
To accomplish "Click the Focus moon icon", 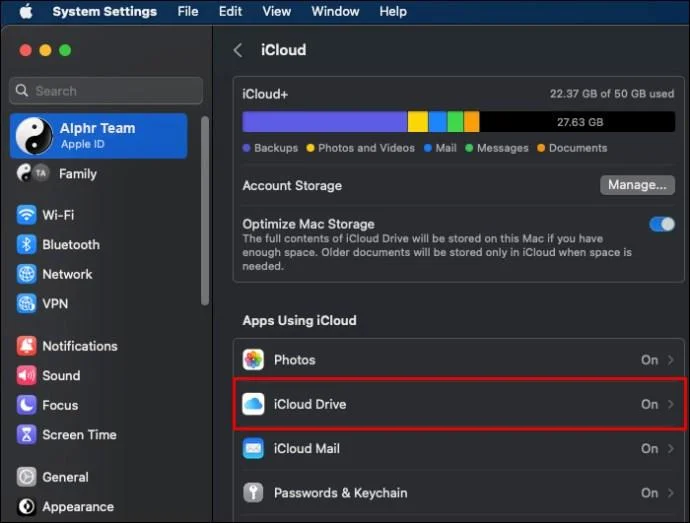I will click(26, 405).
